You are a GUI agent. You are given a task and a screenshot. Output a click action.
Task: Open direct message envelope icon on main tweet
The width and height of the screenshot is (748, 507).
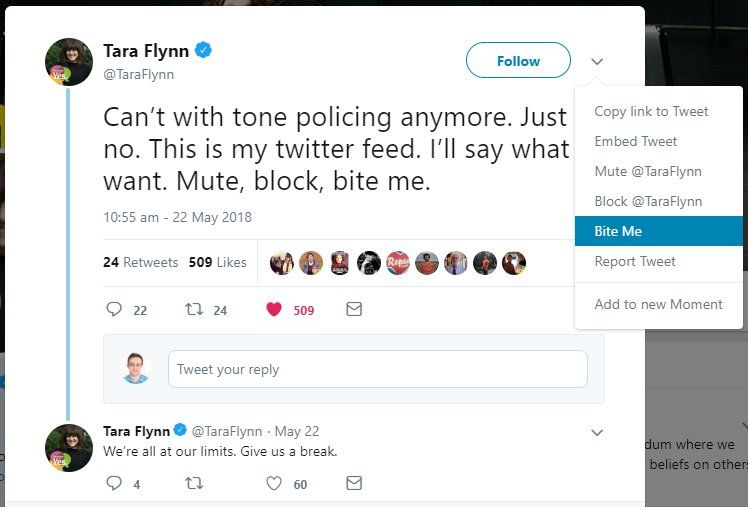(354, 309)
